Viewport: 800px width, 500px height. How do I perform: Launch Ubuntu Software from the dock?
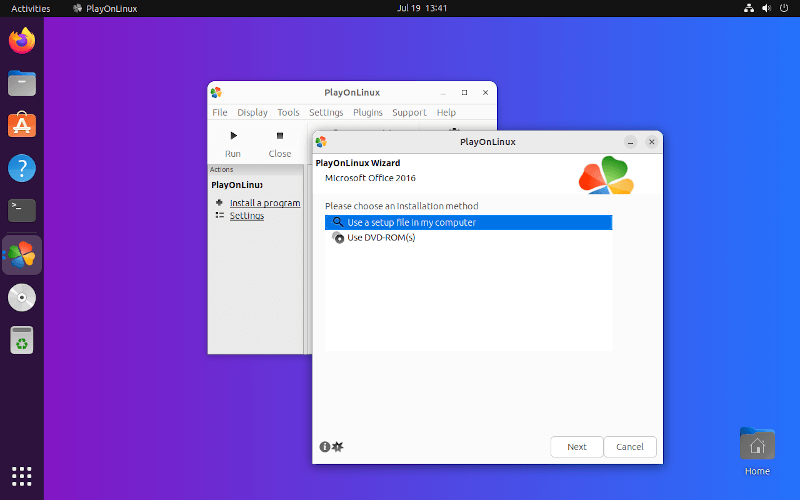click(22, 126)
